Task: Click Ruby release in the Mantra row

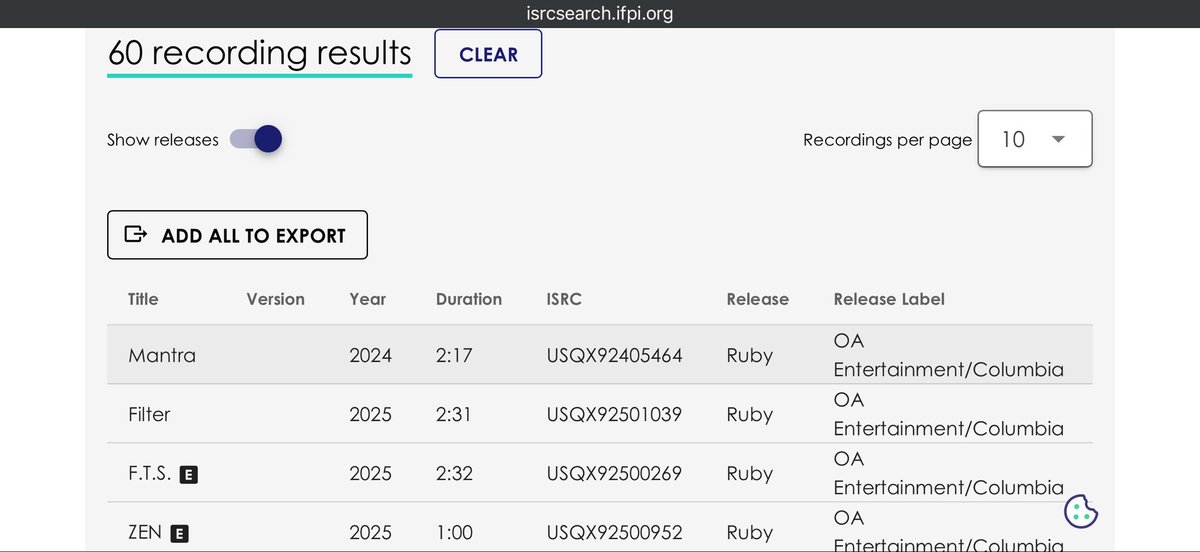Action: pos(750,355)
